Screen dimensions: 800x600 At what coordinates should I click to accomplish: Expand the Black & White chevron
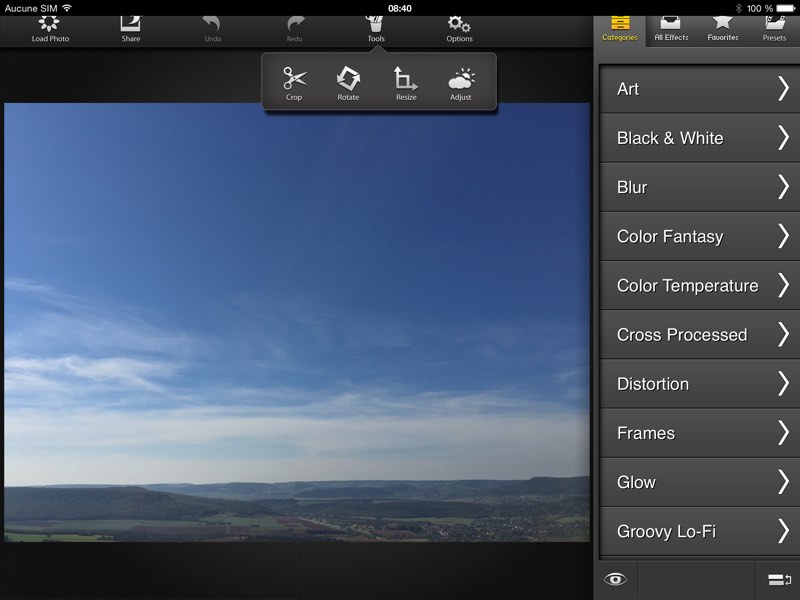click(784, 138)
